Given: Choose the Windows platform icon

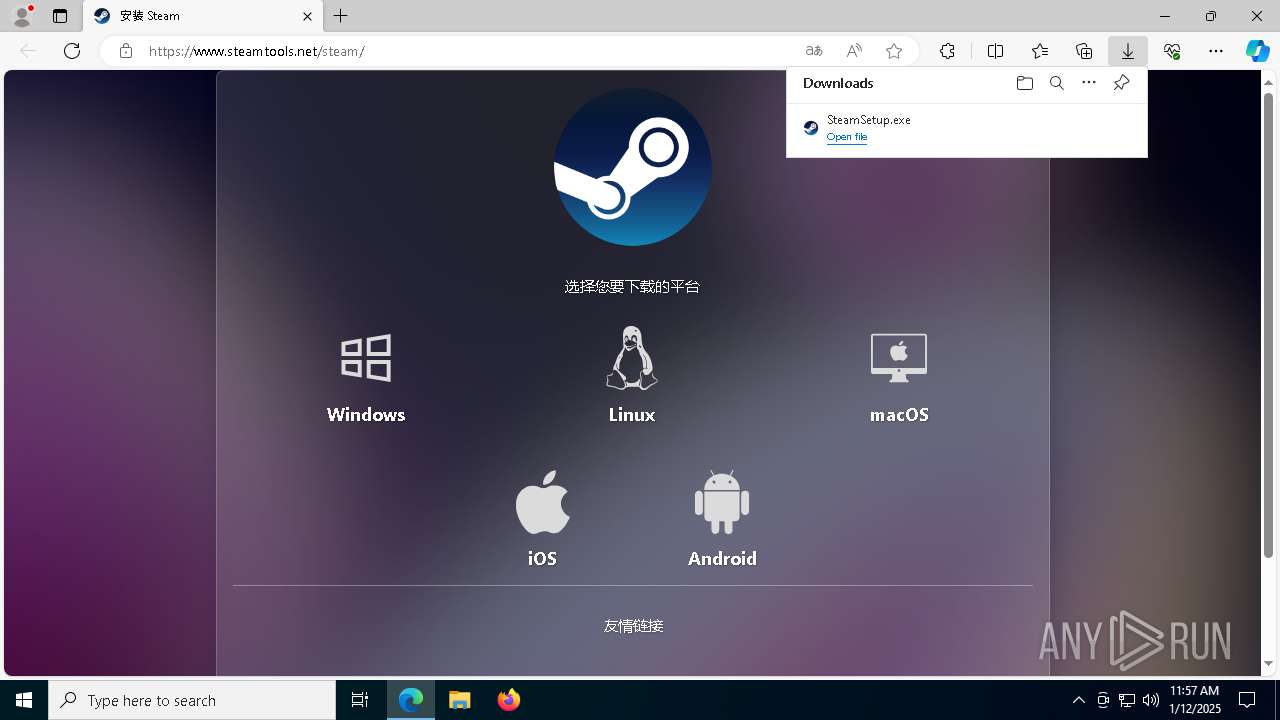Looking at the screenshot, I should click(x=366, y=357).
